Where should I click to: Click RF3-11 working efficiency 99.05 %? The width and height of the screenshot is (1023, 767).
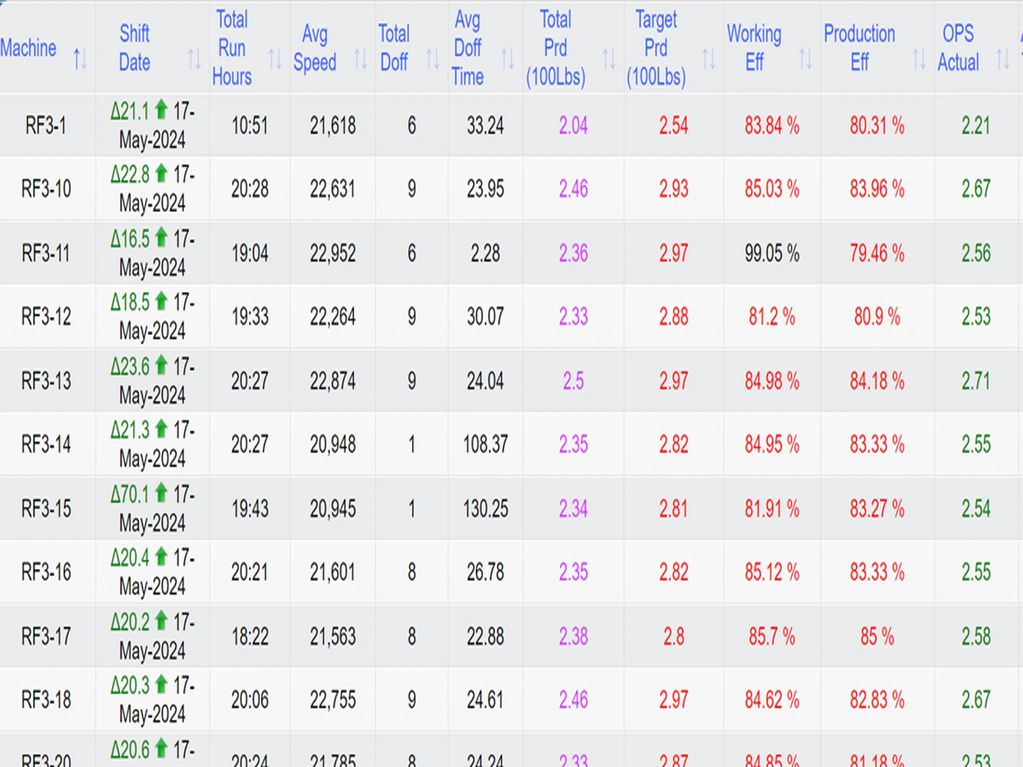(x=771, y=253)
